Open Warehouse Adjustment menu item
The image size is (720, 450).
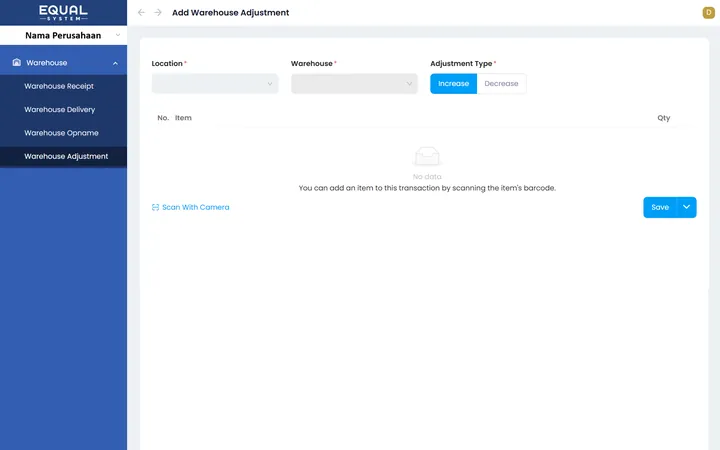[x=63, y=157]
